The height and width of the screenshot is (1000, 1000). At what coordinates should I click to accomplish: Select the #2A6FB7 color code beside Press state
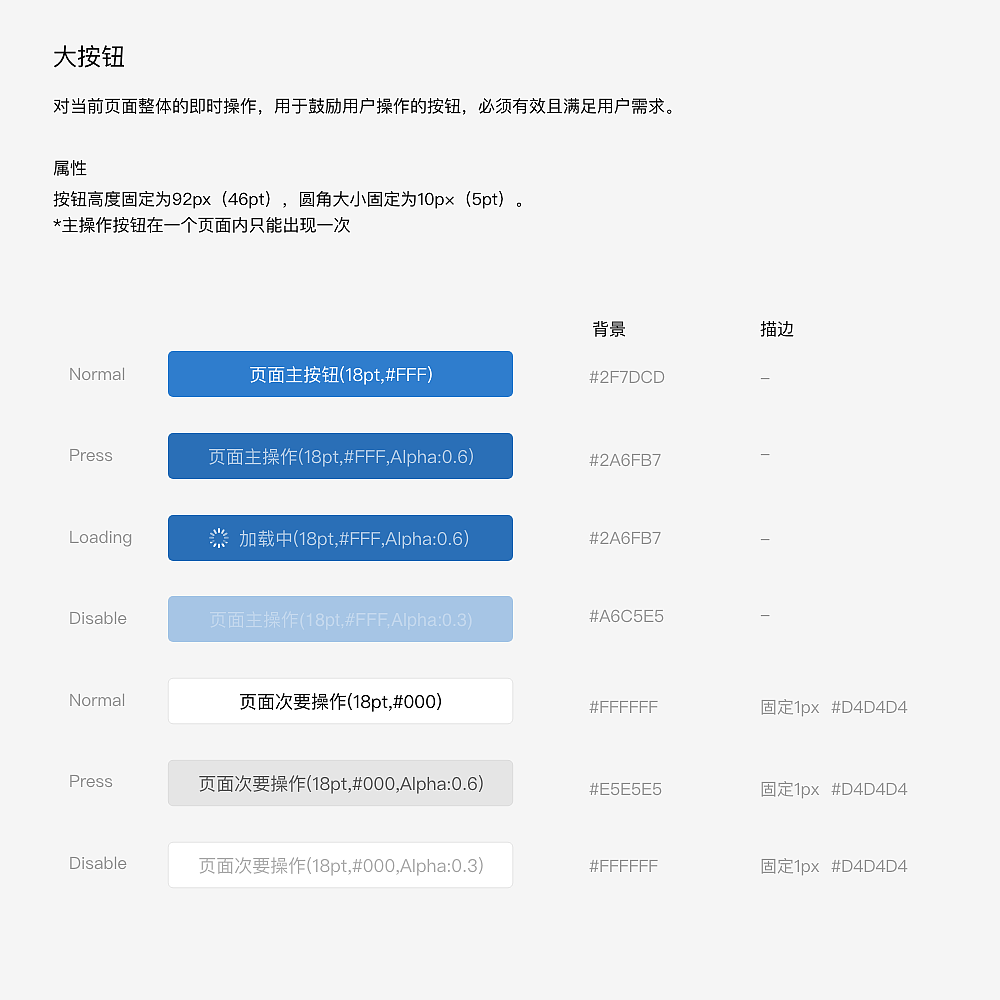[x=624, y=460]
